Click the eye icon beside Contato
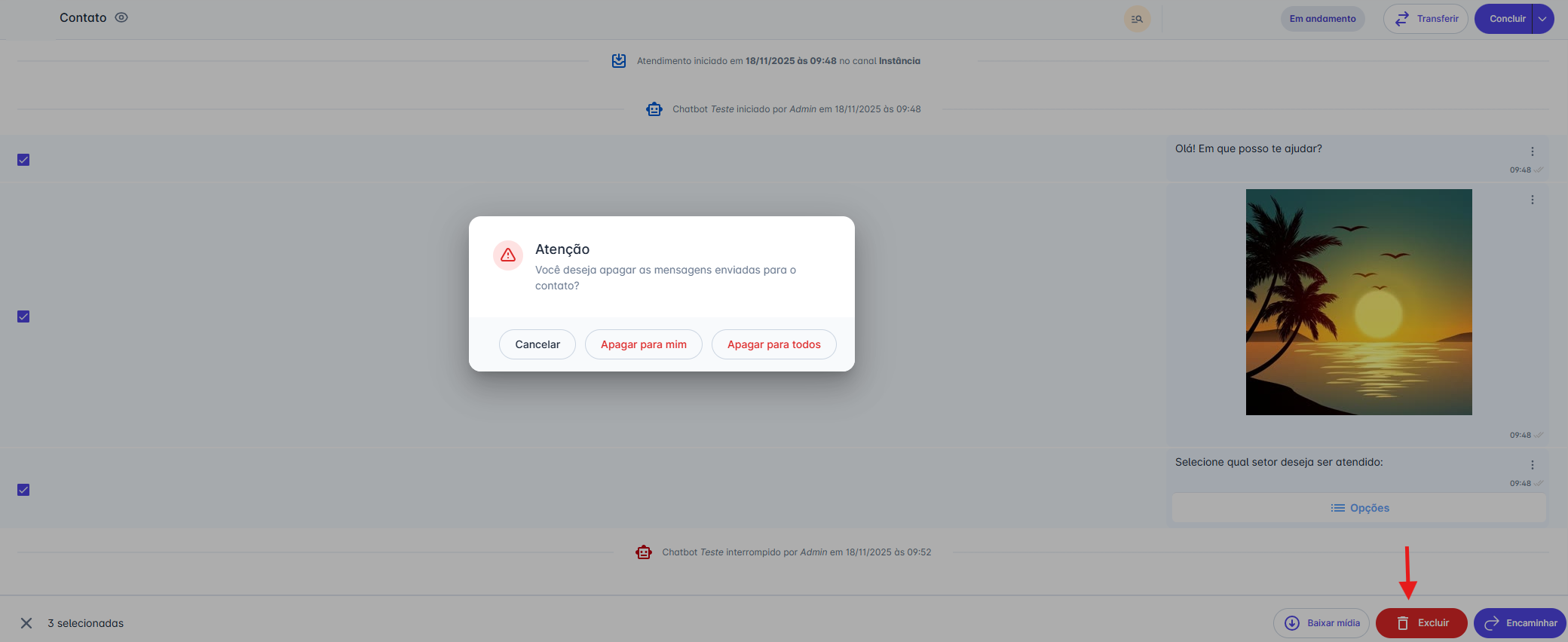 pyautogui.click(x=121, y=17)
